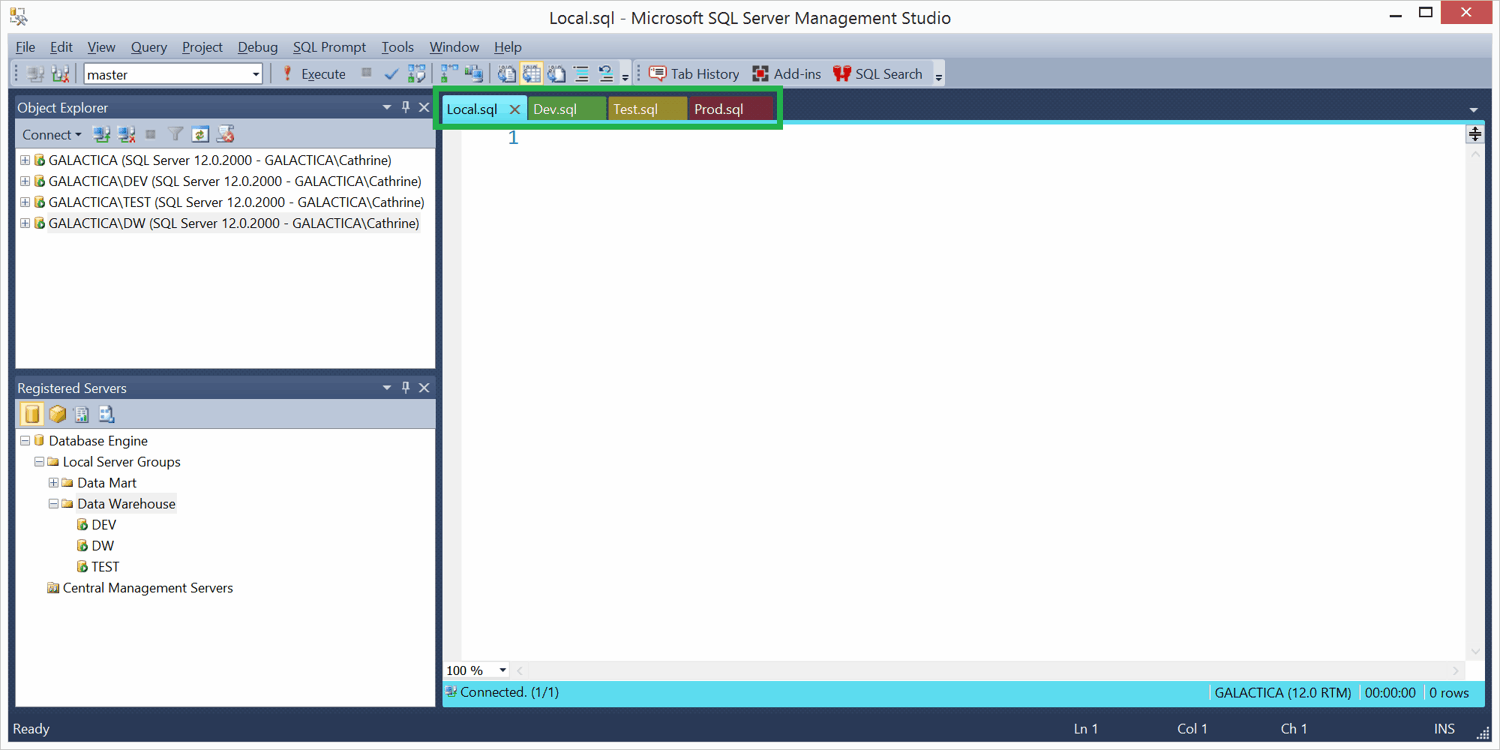Viewport: 1500px width, 750px height.
Task: Refresh the Object Explorer tree
Action: tap(200, 134)
